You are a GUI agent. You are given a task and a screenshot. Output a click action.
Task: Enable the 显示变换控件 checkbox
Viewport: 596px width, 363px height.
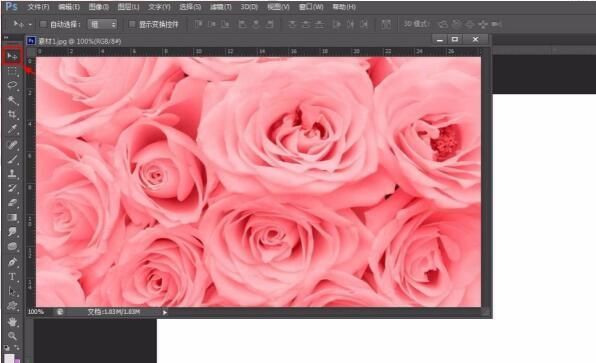(132, 24)
